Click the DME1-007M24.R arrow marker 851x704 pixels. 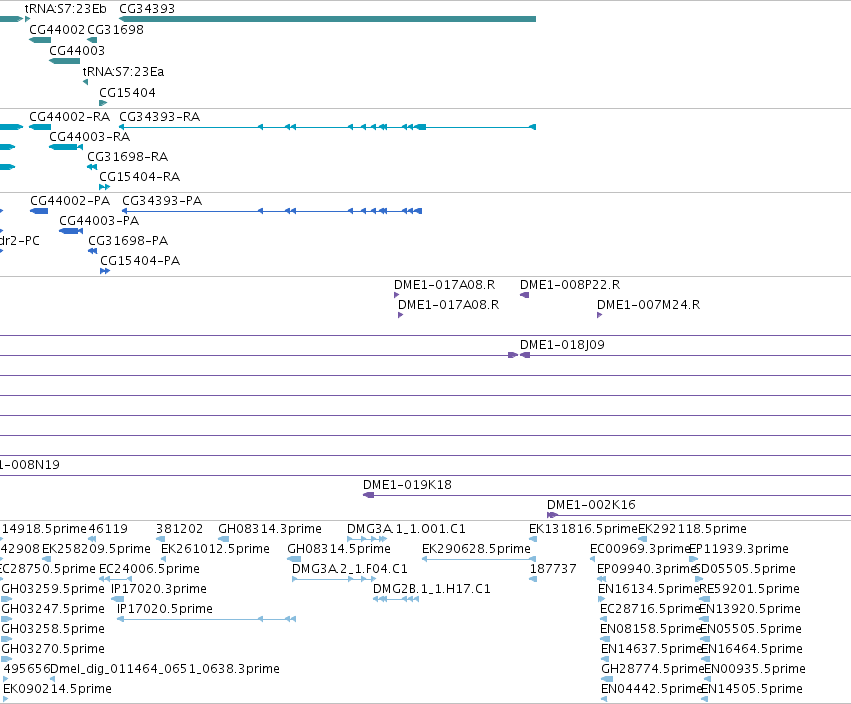click(x=600, y=315)
